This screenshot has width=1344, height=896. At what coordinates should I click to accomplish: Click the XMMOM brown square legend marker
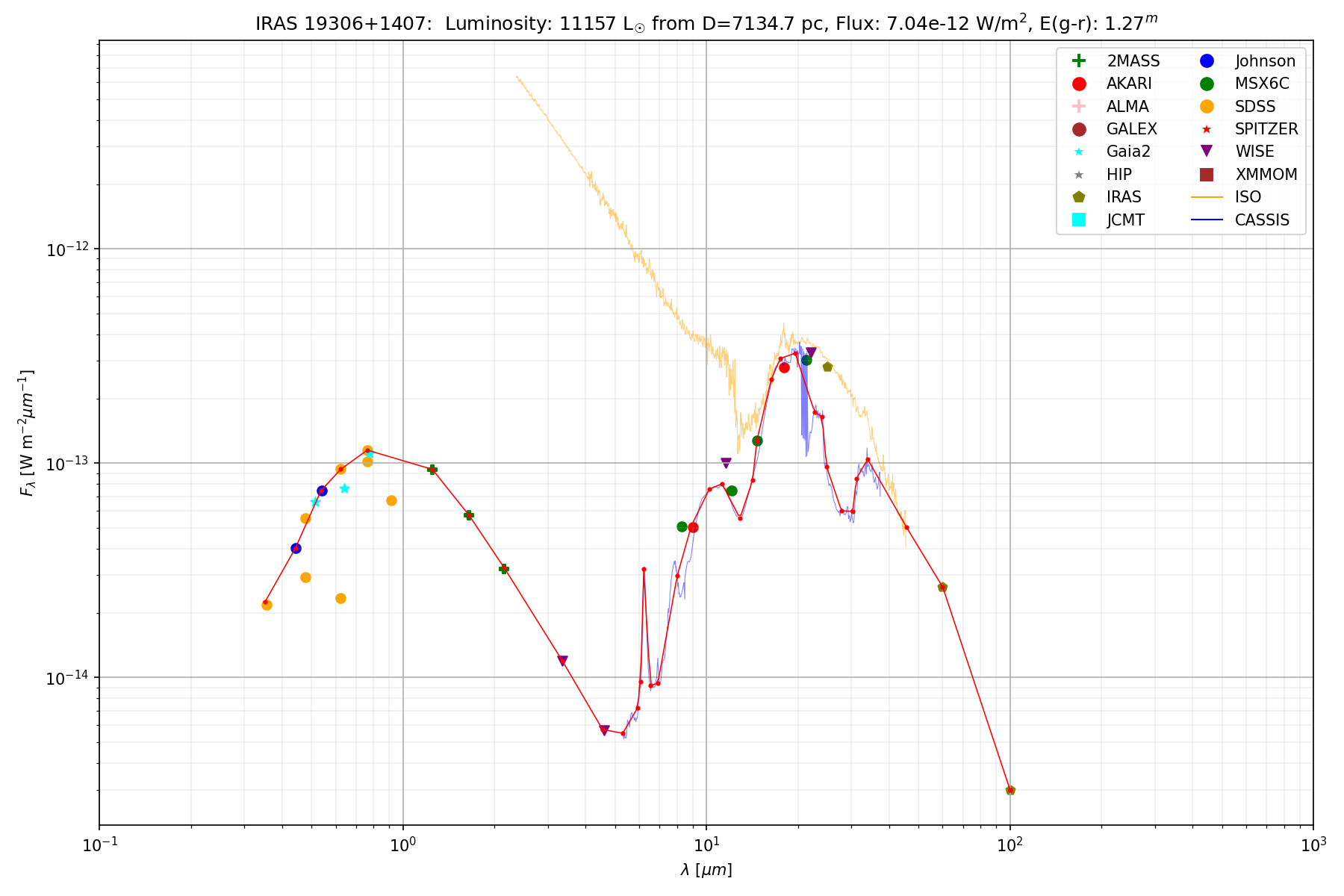coord(1206,175)
